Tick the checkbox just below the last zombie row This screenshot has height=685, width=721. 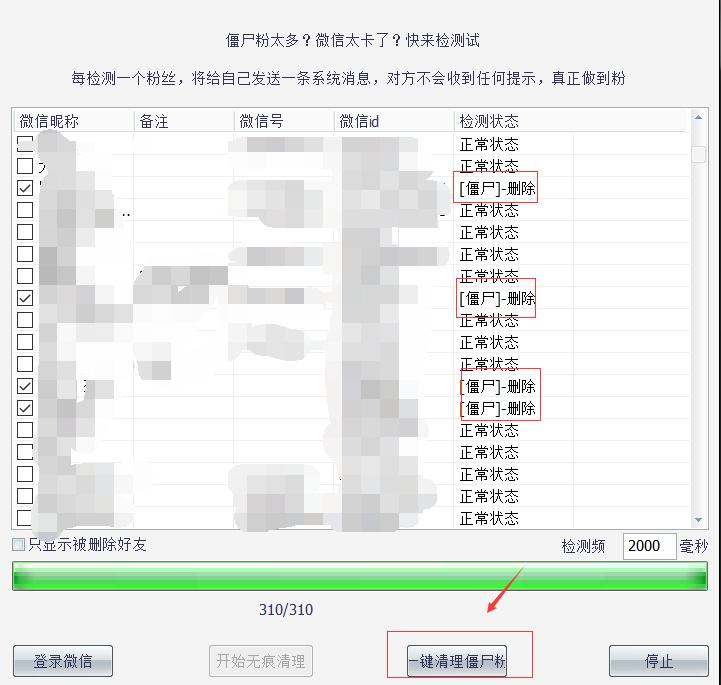[25, 430]
